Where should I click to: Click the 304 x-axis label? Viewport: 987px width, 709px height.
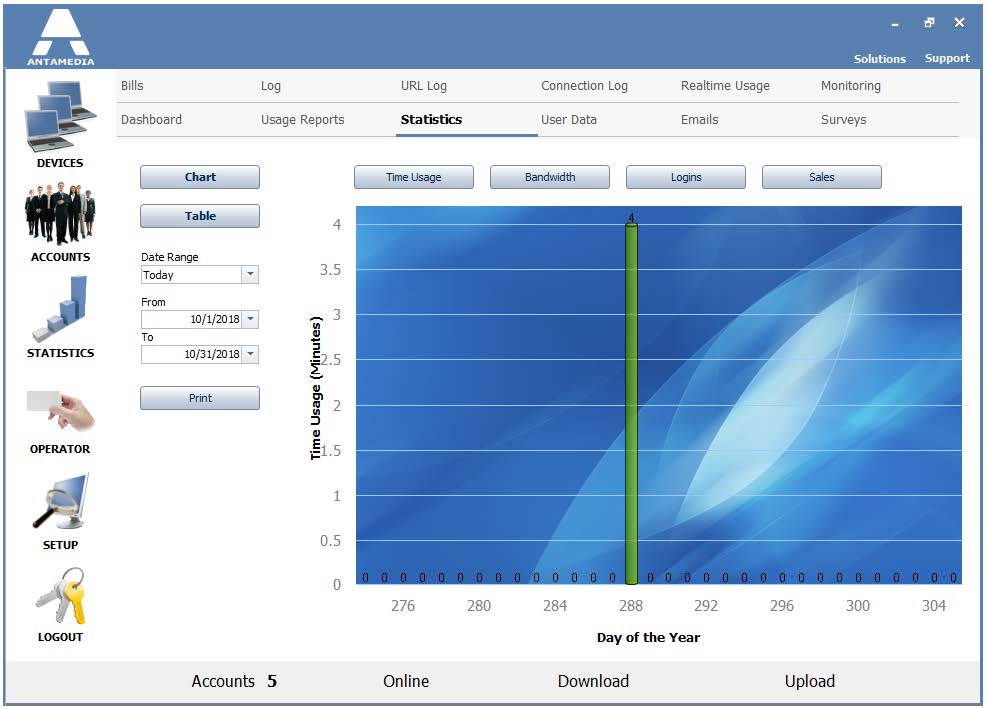point(933,606)
